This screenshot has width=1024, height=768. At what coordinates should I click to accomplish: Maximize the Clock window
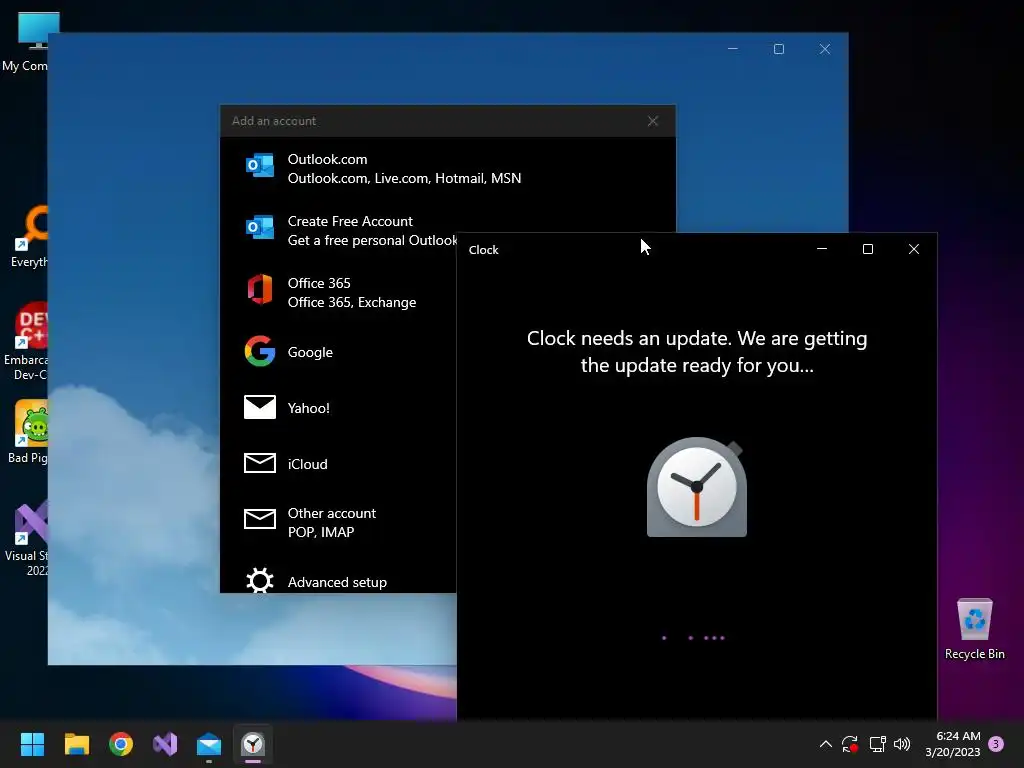point(868,249)
